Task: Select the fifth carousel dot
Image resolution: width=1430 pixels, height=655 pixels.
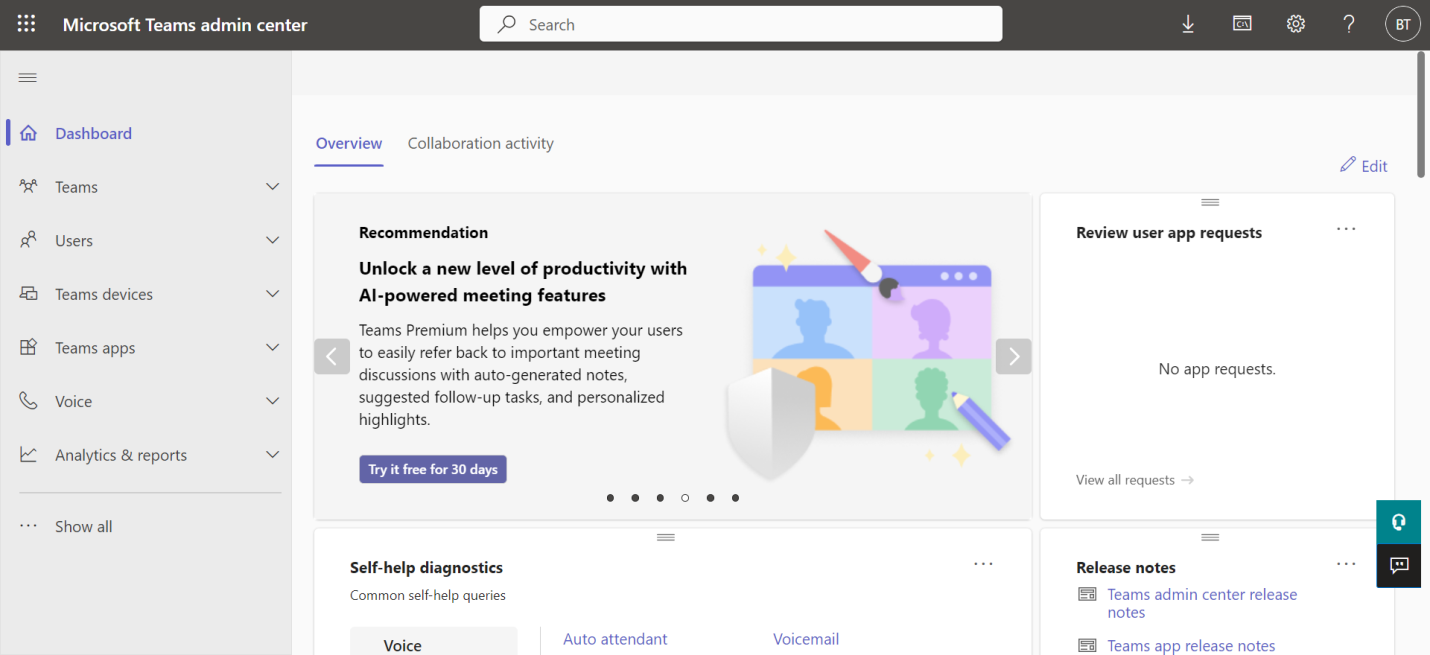Action: (710, 497)
